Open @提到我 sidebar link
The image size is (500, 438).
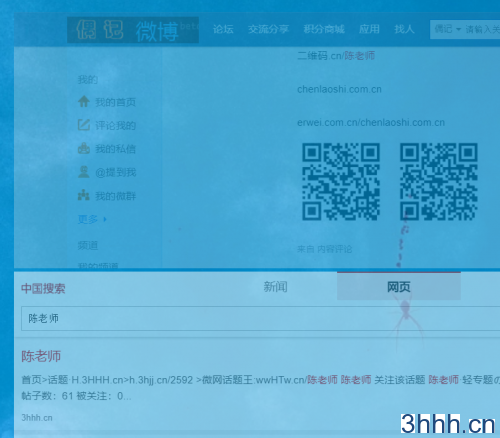pyautogui.click(x=115, y=172)
